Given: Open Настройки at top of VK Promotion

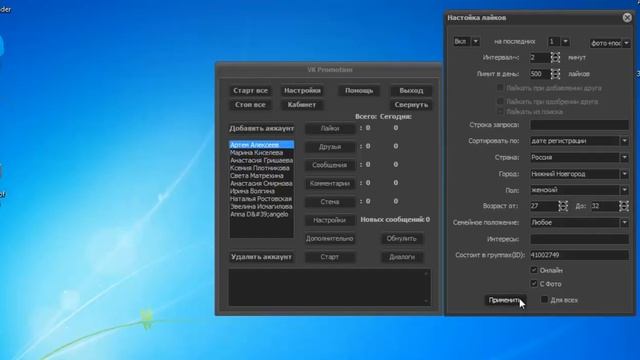Looking at the screenshot, I should (x=302, y=91).
